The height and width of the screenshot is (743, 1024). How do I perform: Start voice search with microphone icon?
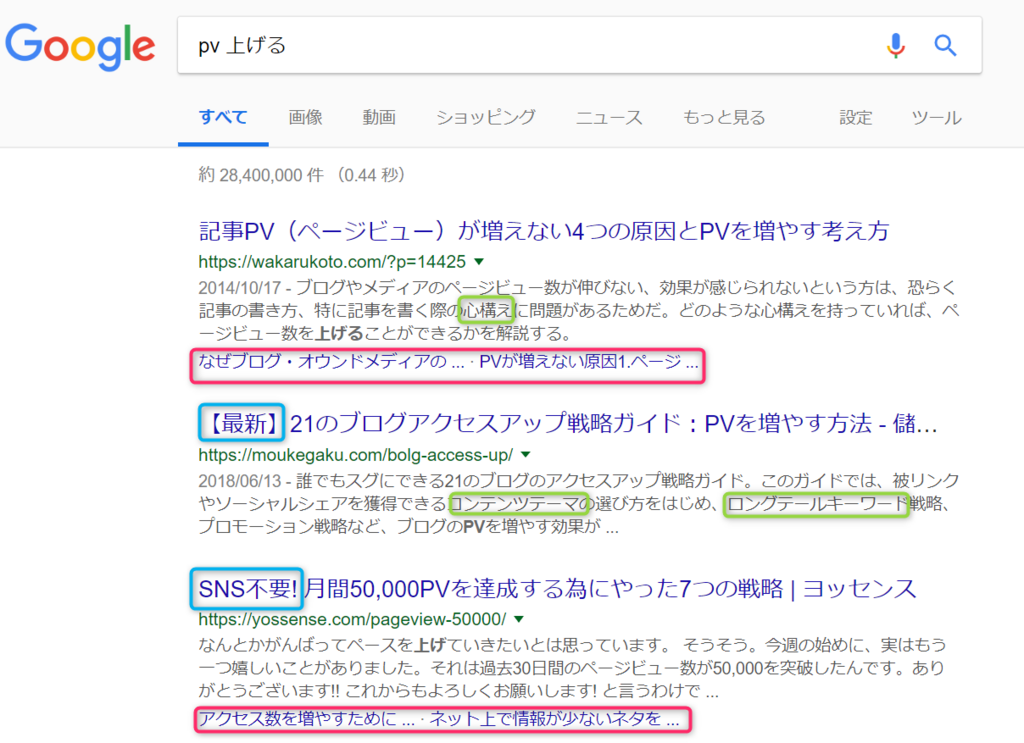(895, 46)
